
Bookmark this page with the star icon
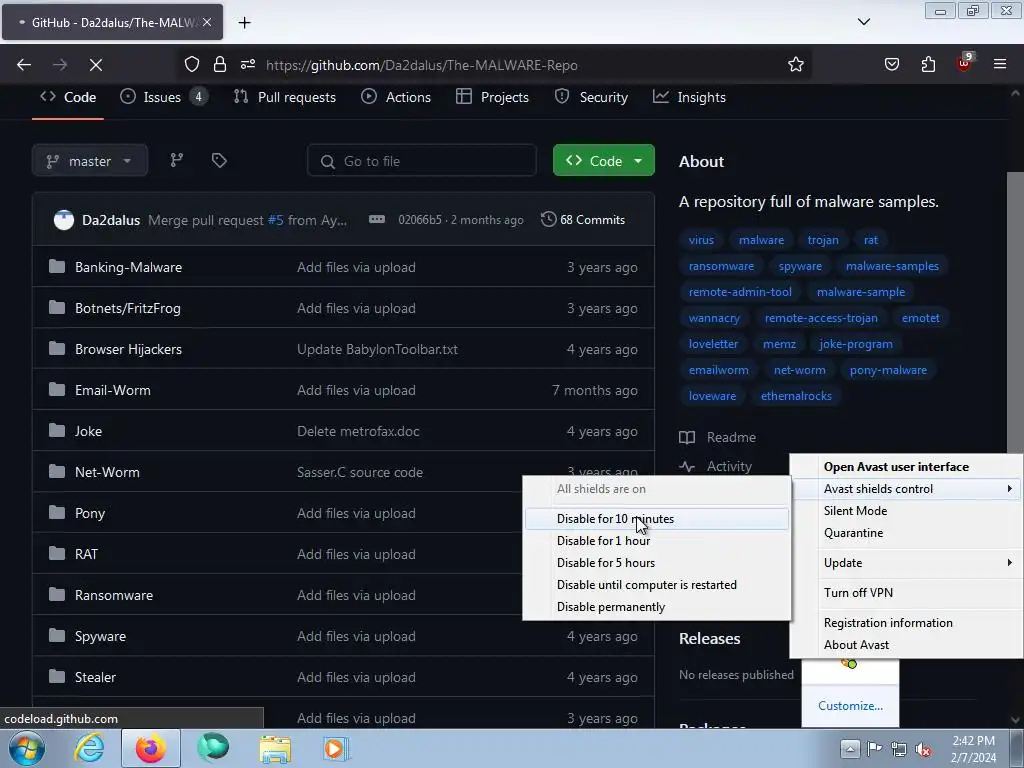pos(795,64)
